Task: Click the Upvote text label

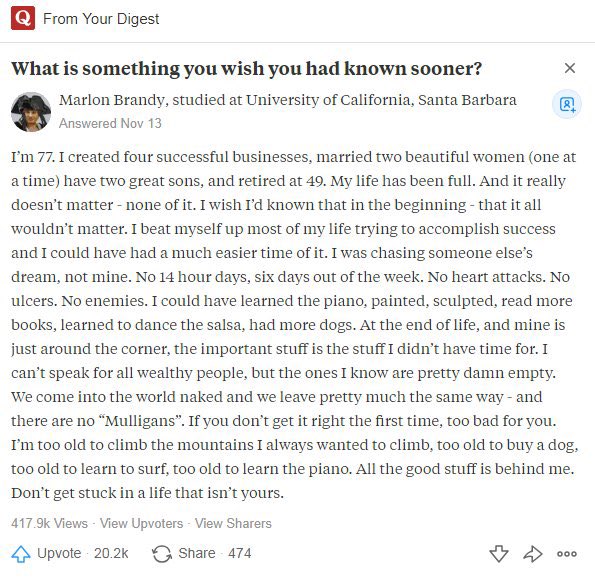Action: point(59,553)
